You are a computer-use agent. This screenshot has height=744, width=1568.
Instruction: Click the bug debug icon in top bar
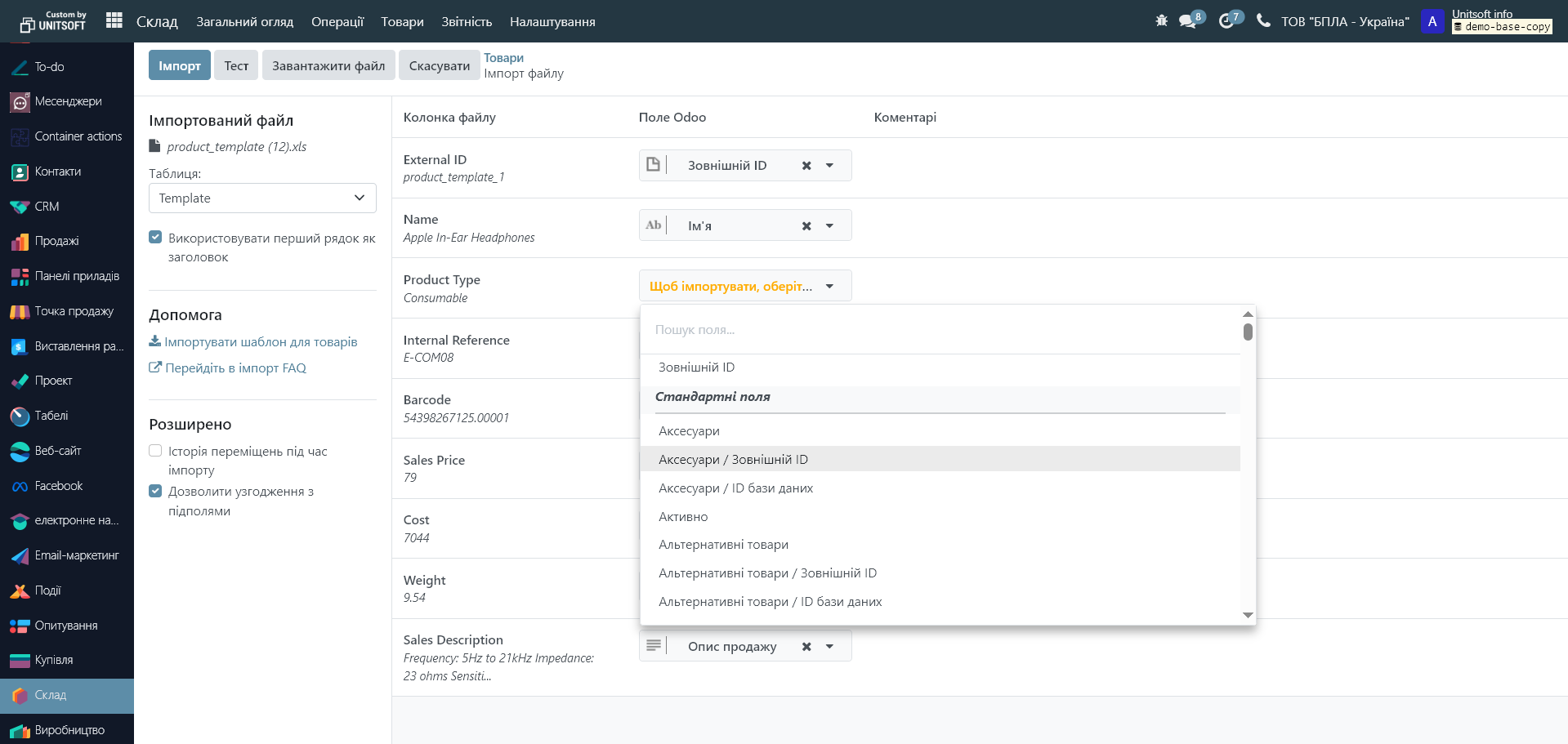click(x=1161, y=21)
